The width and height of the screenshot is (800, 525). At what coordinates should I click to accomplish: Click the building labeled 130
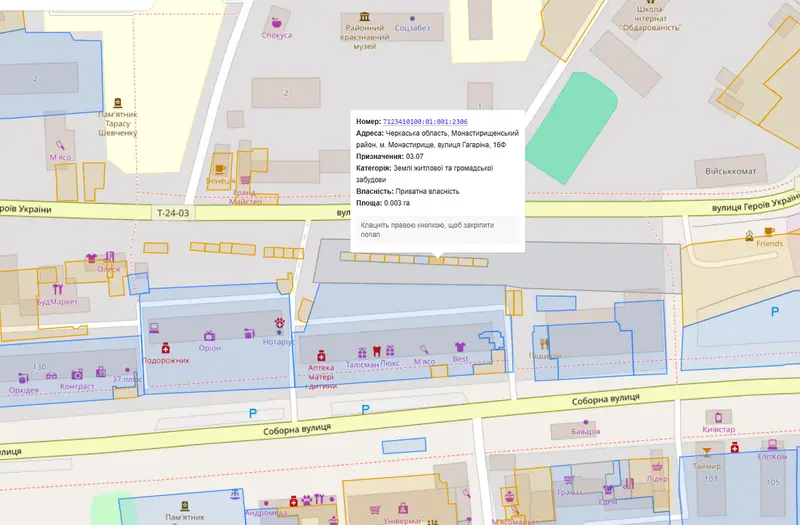coord(39,367)
